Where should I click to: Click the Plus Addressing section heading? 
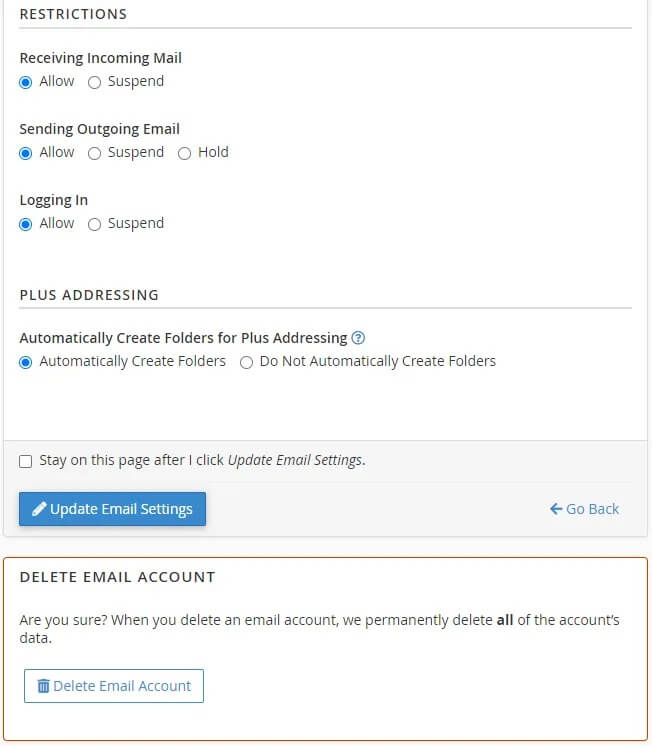(89, 295)
